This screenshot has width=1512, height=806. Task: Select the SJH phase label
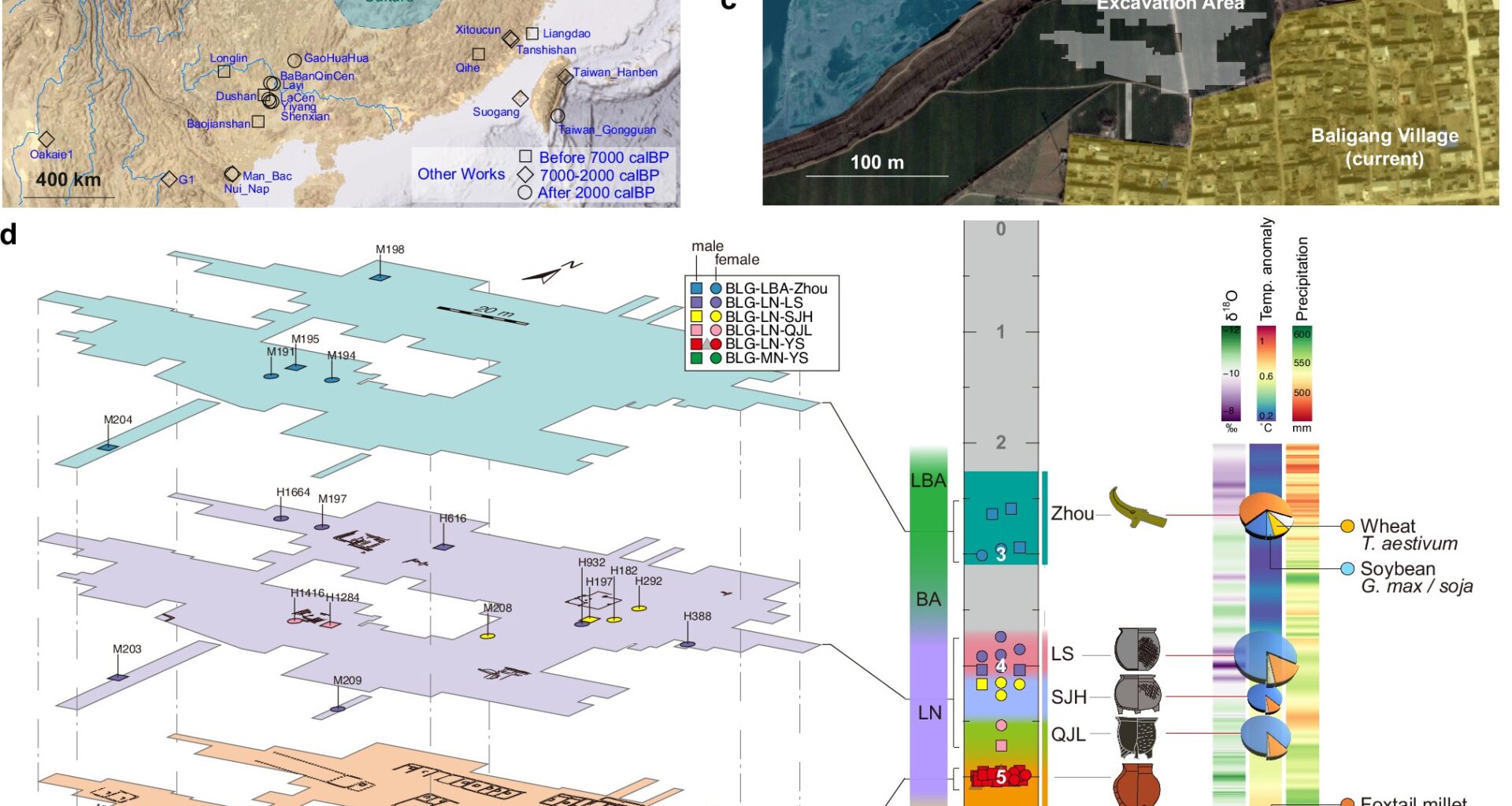(x=1068, y=697)
